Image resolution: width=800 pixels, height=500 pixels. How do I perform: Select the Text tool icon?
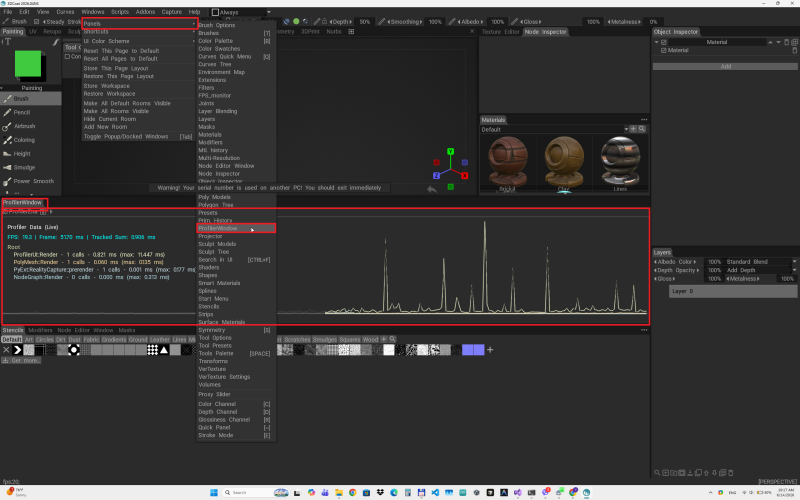(x=7, y=42)
